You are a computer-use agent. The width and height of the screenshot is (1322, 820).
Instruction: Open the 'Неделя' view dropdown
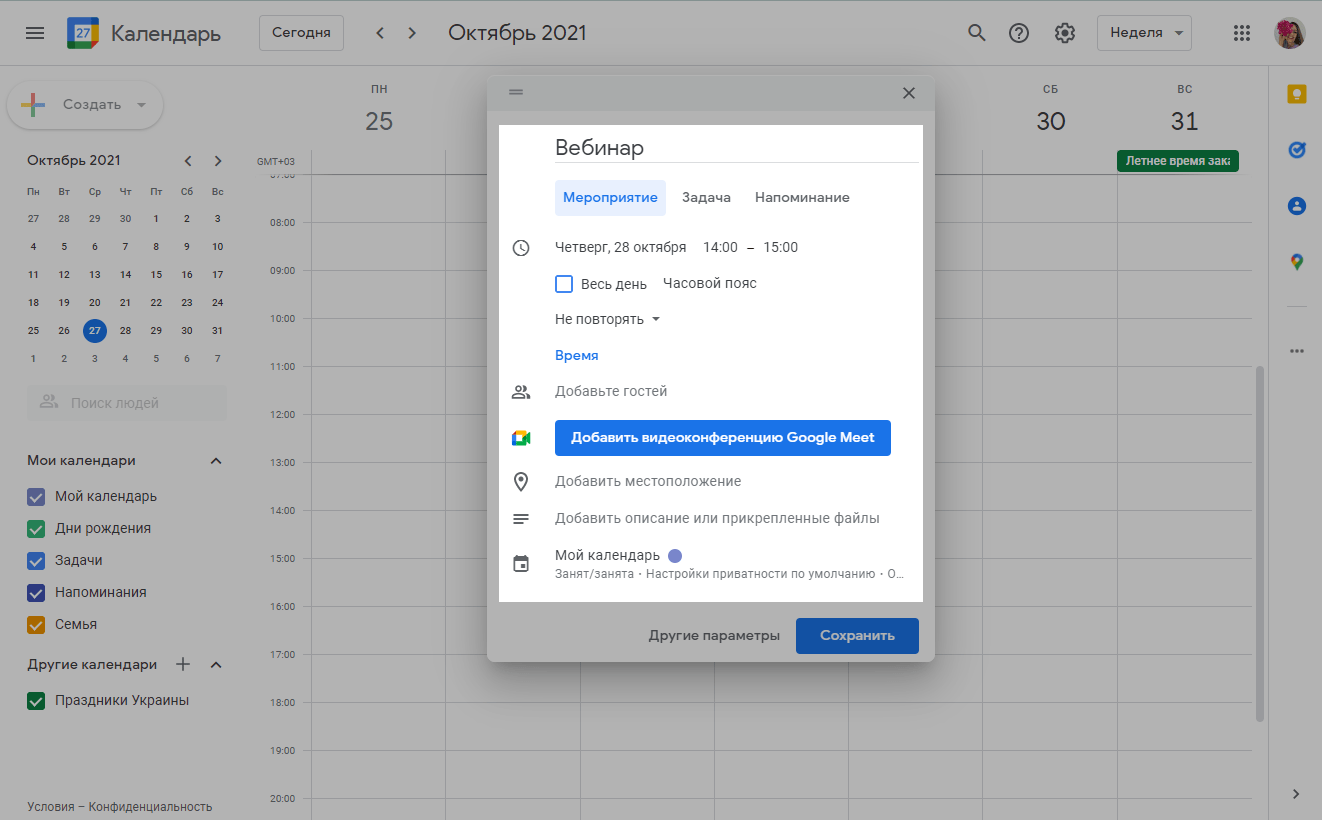[1144, 33]
